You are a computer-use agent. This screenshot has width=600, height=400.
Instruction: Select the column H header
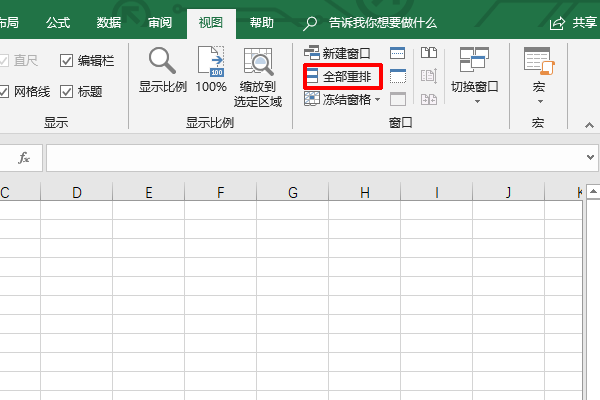[365, 192]
